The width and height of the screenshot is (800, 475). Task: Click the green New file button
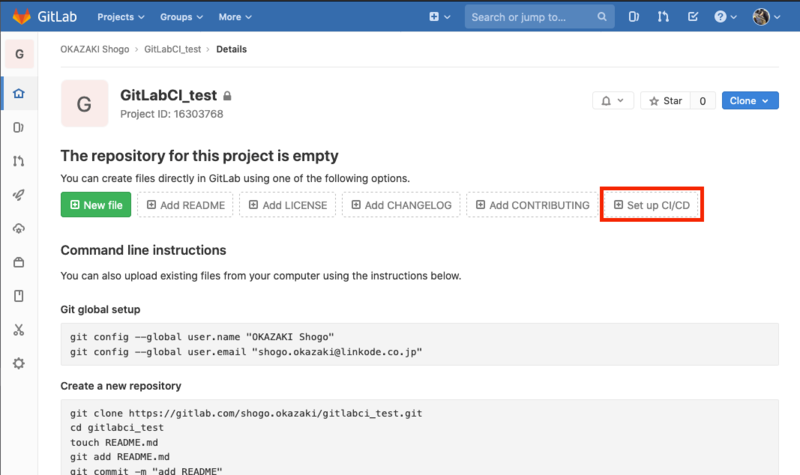(96, 205)
